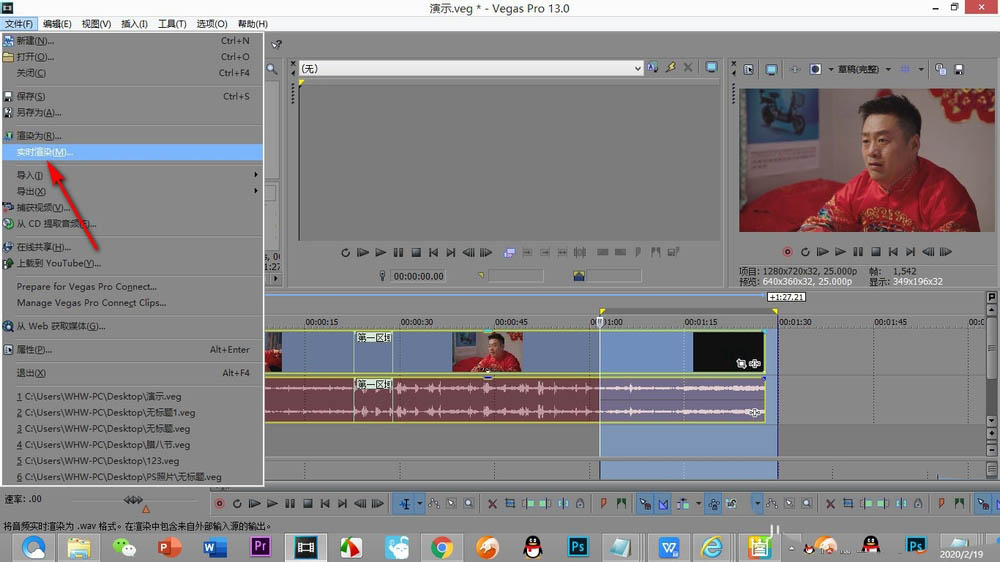Open the preview overlays grid dropdown arrow

[920, 69]
